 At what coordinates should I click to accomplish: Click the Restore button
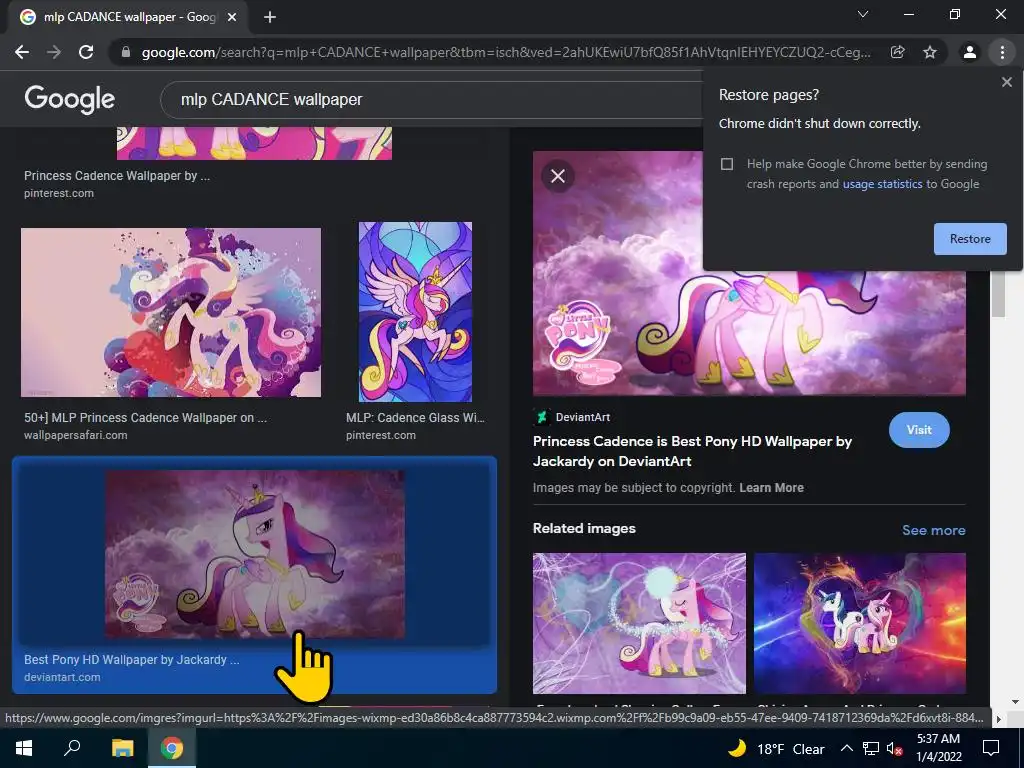click(970, 239)
